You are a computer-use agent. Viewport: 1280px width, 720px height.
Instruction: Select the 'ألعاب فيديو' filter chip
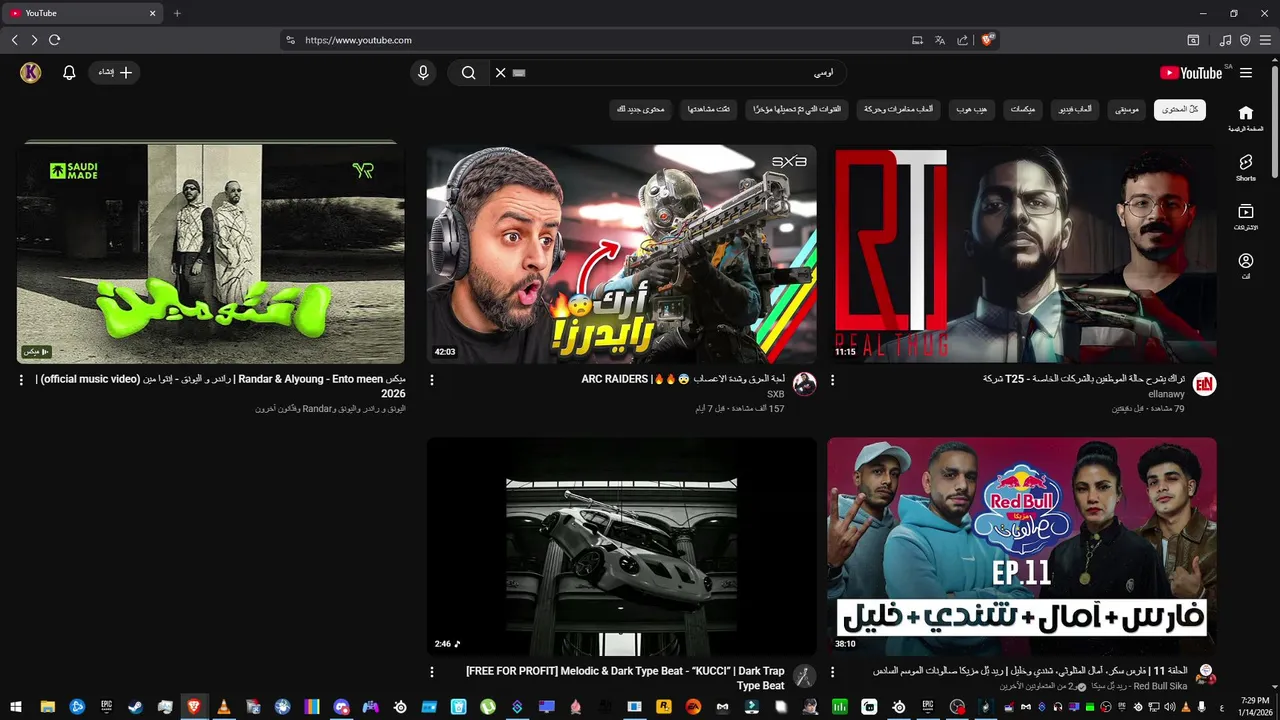pyautogui.click(x=1076, y=109)
